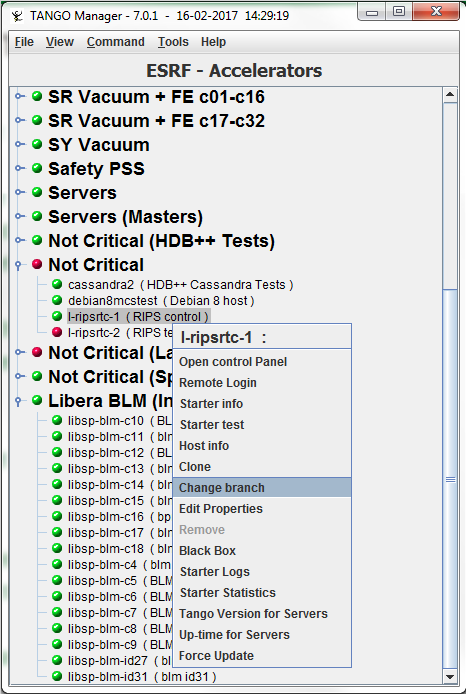
Task: Expand the Safety PSS branch
Action: (x=19, y=168)
